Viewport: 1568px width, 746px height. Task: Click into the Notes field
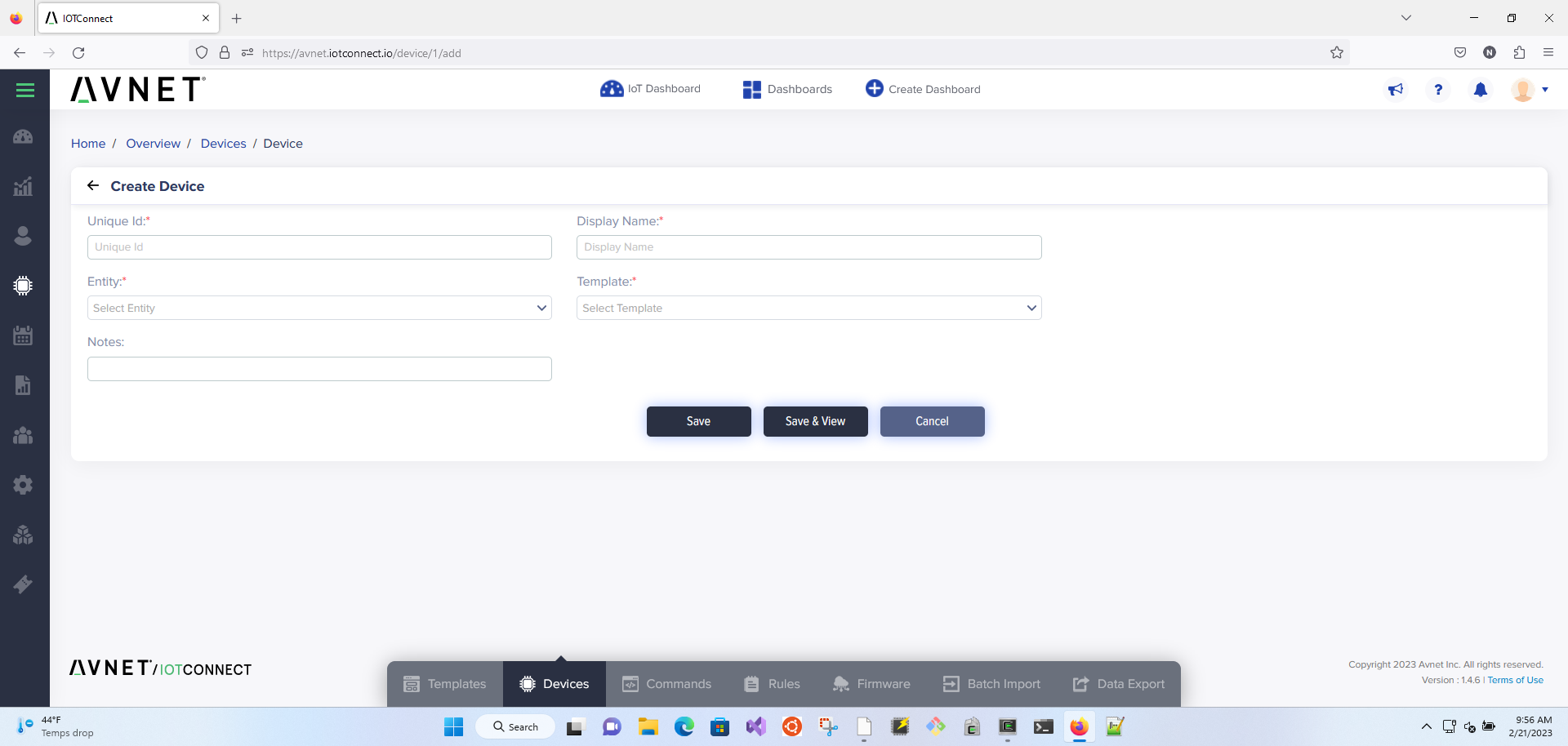click(319, 369)
